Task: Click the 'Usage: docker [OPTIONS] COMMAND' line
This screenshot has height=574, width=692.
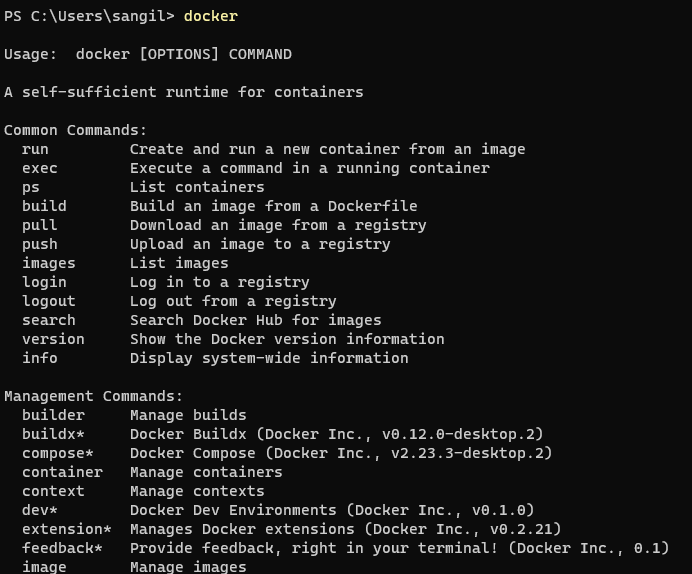Action: (148, 54)
